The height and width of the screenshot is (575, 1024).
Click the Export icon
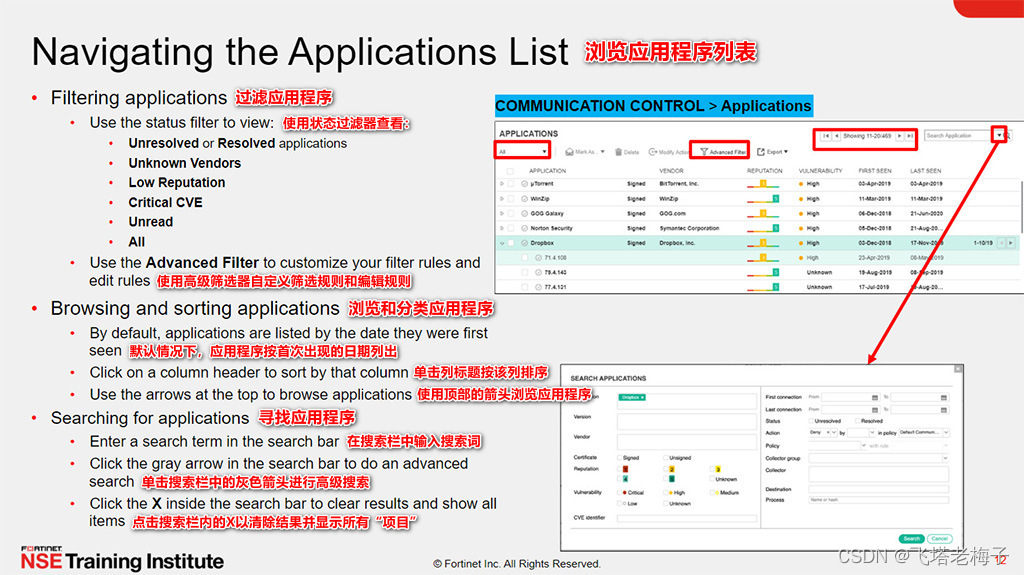761,152
